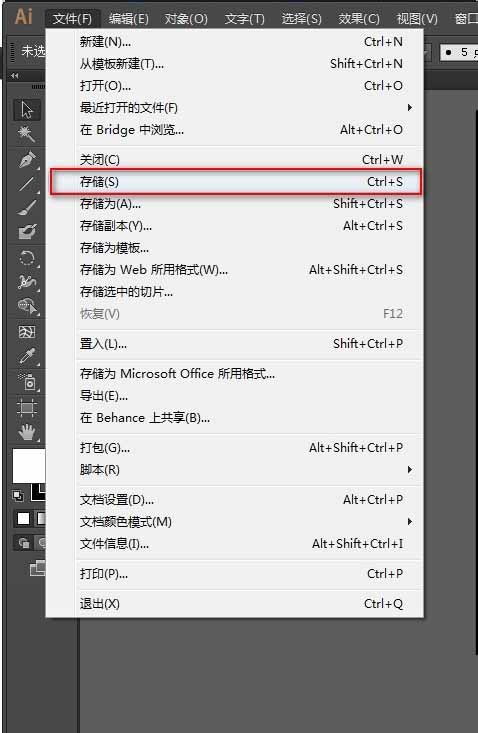Image resolution: width=478 pixels, height=733 pixels.
Task: Click the Gradient mode button
Action: (x=41, y=519)
